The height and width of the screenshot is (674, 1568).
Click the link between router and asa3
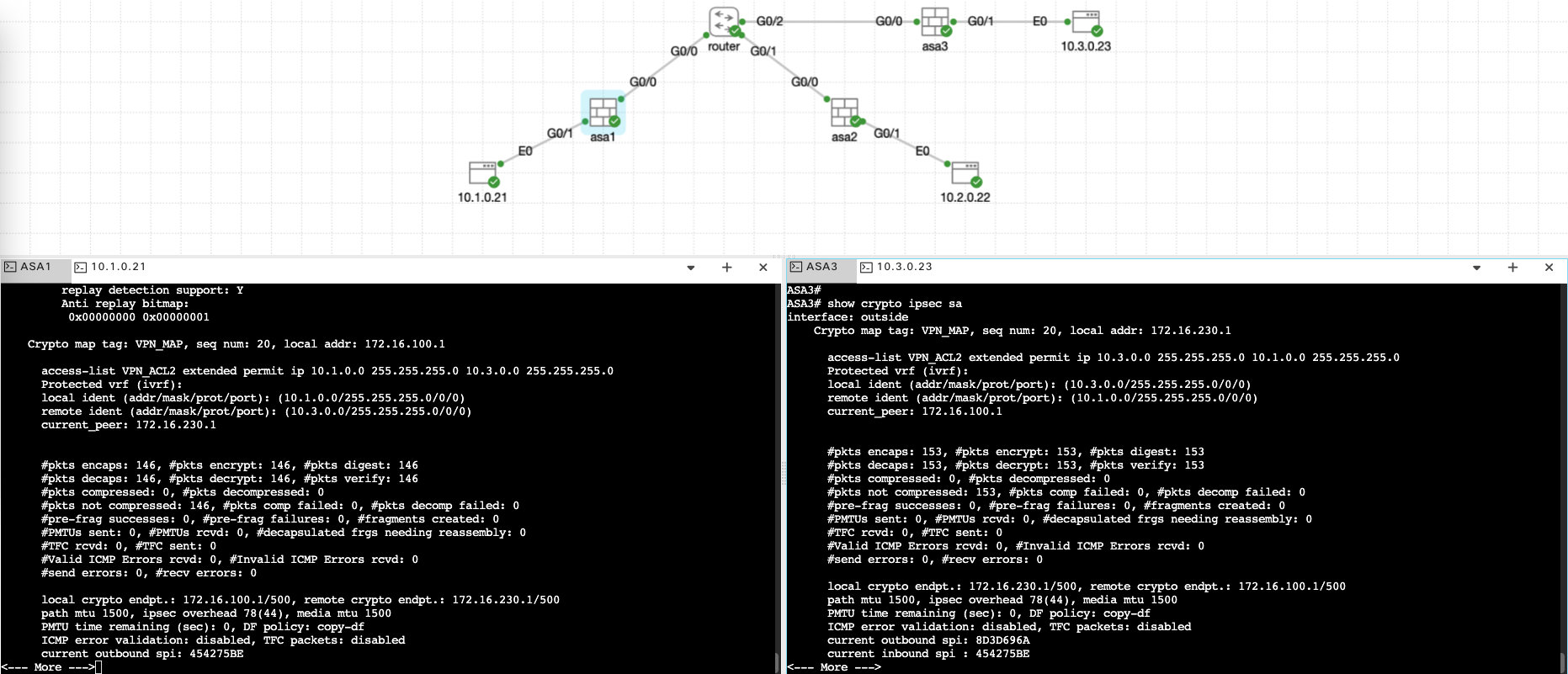coord(829,21)
